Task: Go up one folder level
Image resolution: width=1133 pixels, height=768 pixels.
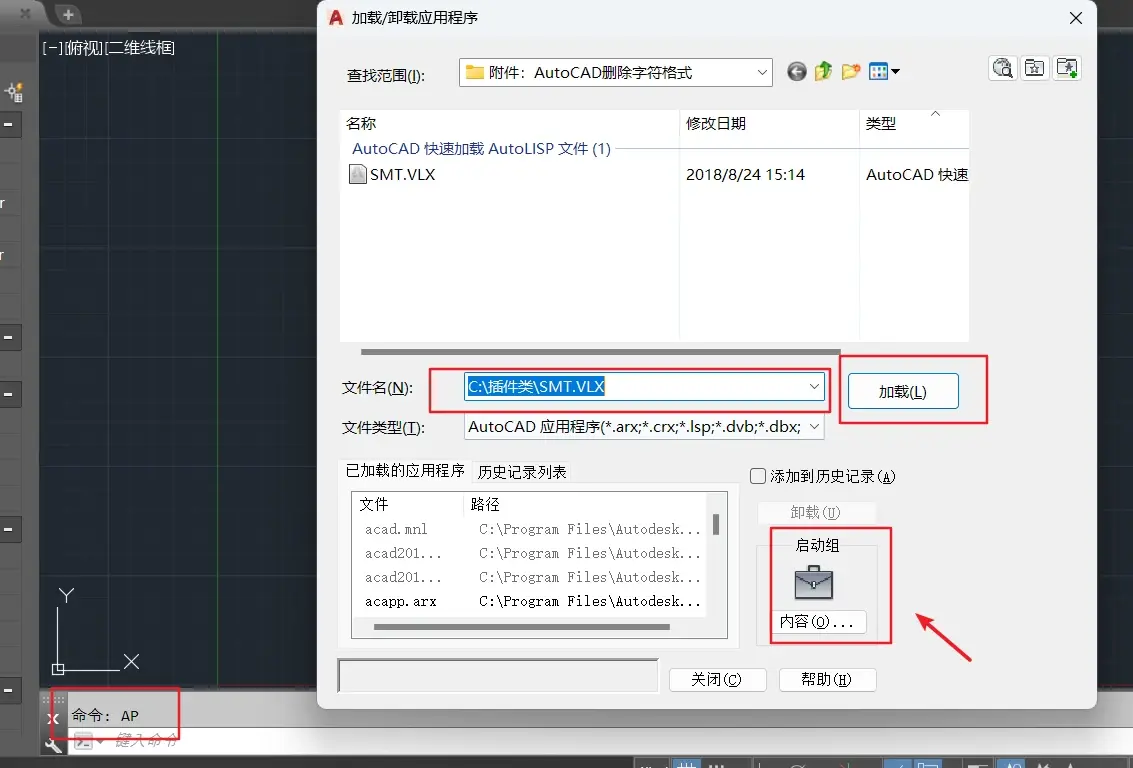Action: [x=824, y=72]
